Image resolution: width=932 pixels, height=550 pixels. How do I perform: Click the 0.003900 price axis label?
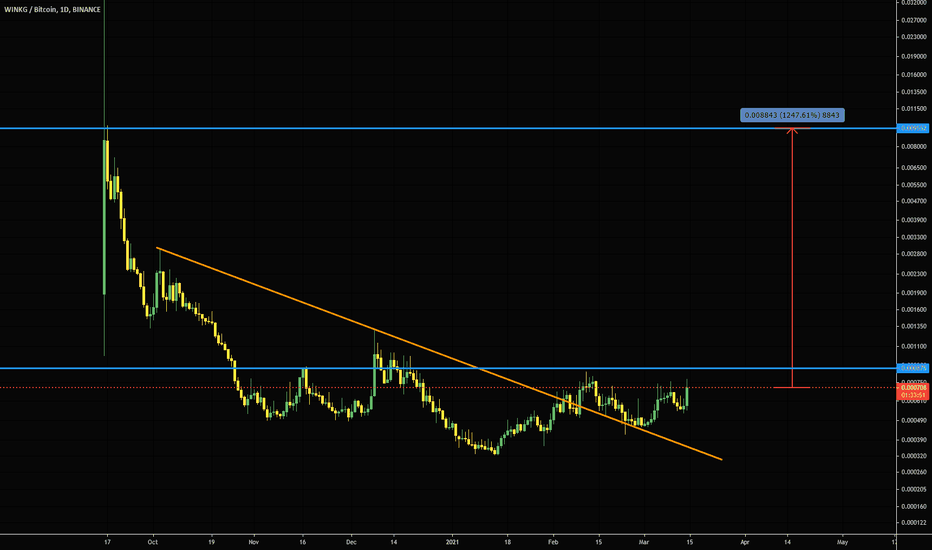coord(914,220)
